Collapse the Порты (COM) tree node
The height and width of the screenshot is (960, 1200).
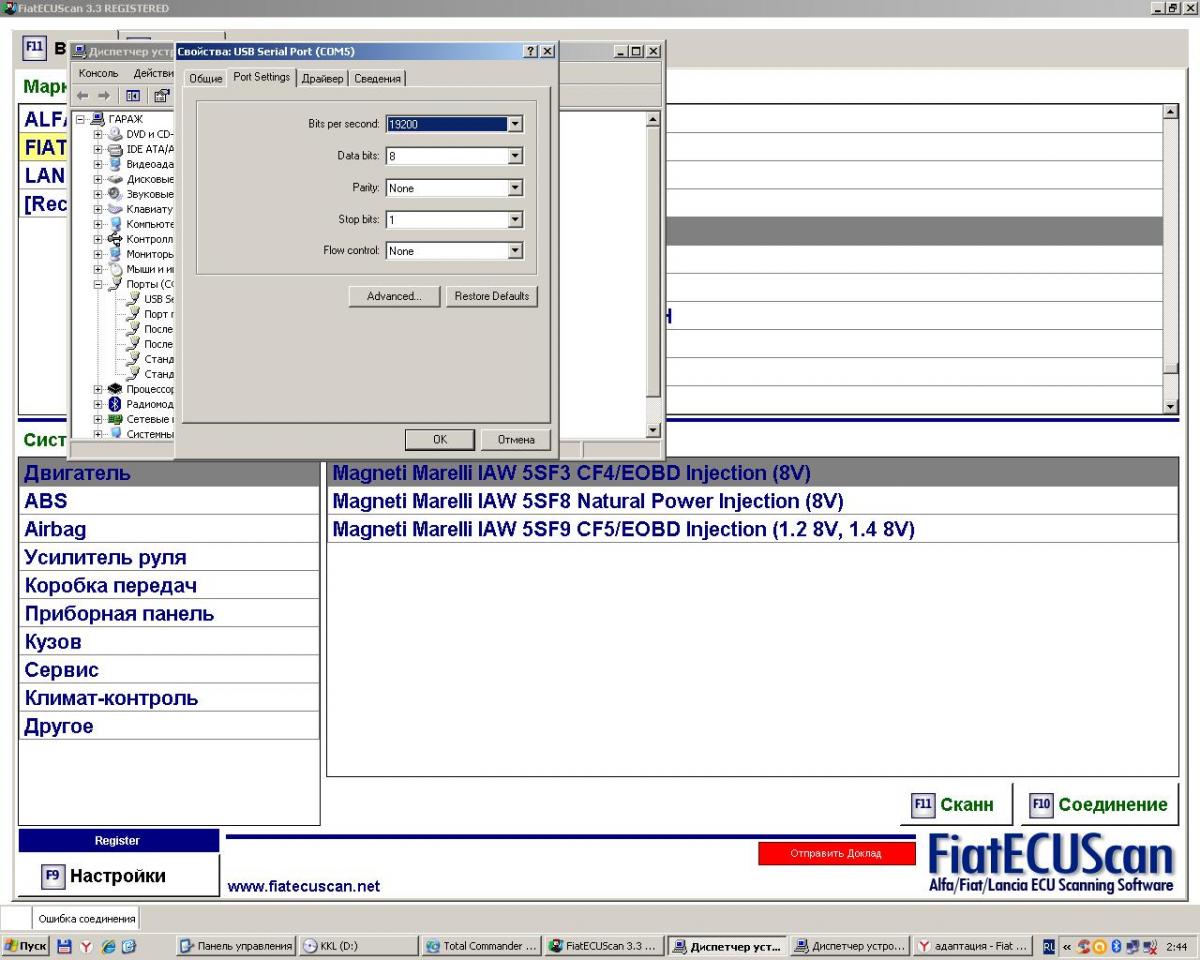point(99,284)
